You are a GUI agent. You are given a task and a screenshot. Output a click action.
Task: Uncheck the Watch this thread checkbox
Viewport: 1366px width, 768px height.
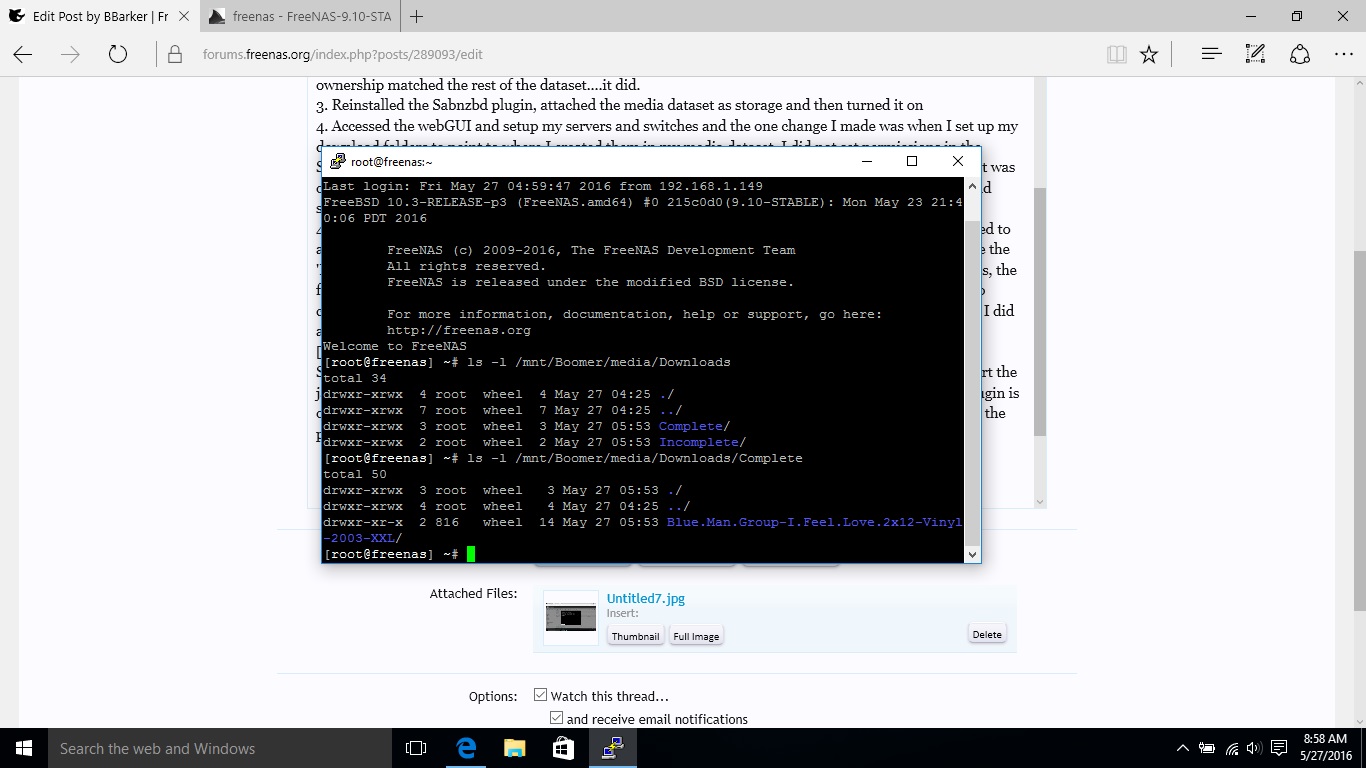click(541, 695)
